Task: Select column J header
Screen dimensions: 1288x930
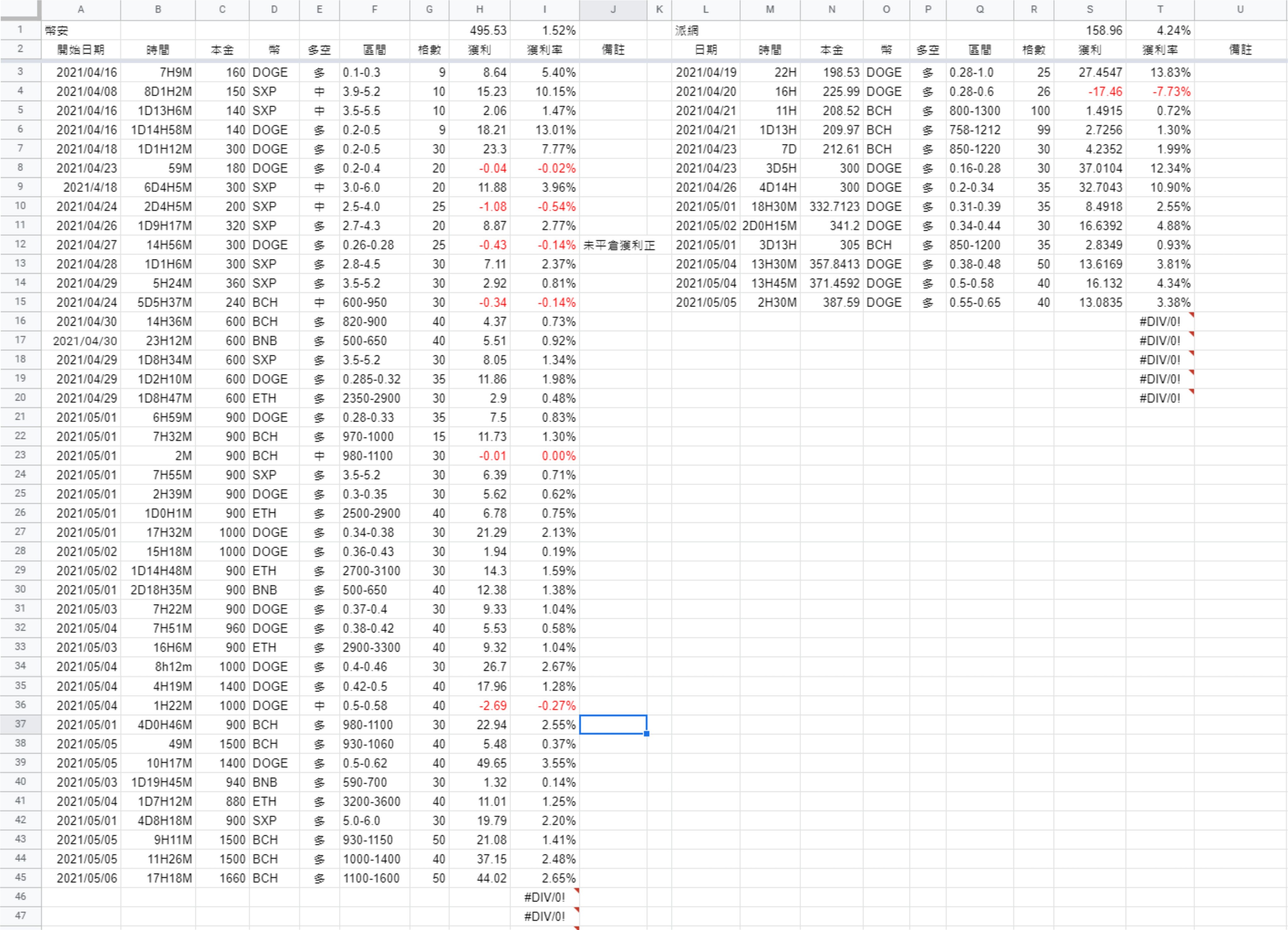Action: coord(613,10)
